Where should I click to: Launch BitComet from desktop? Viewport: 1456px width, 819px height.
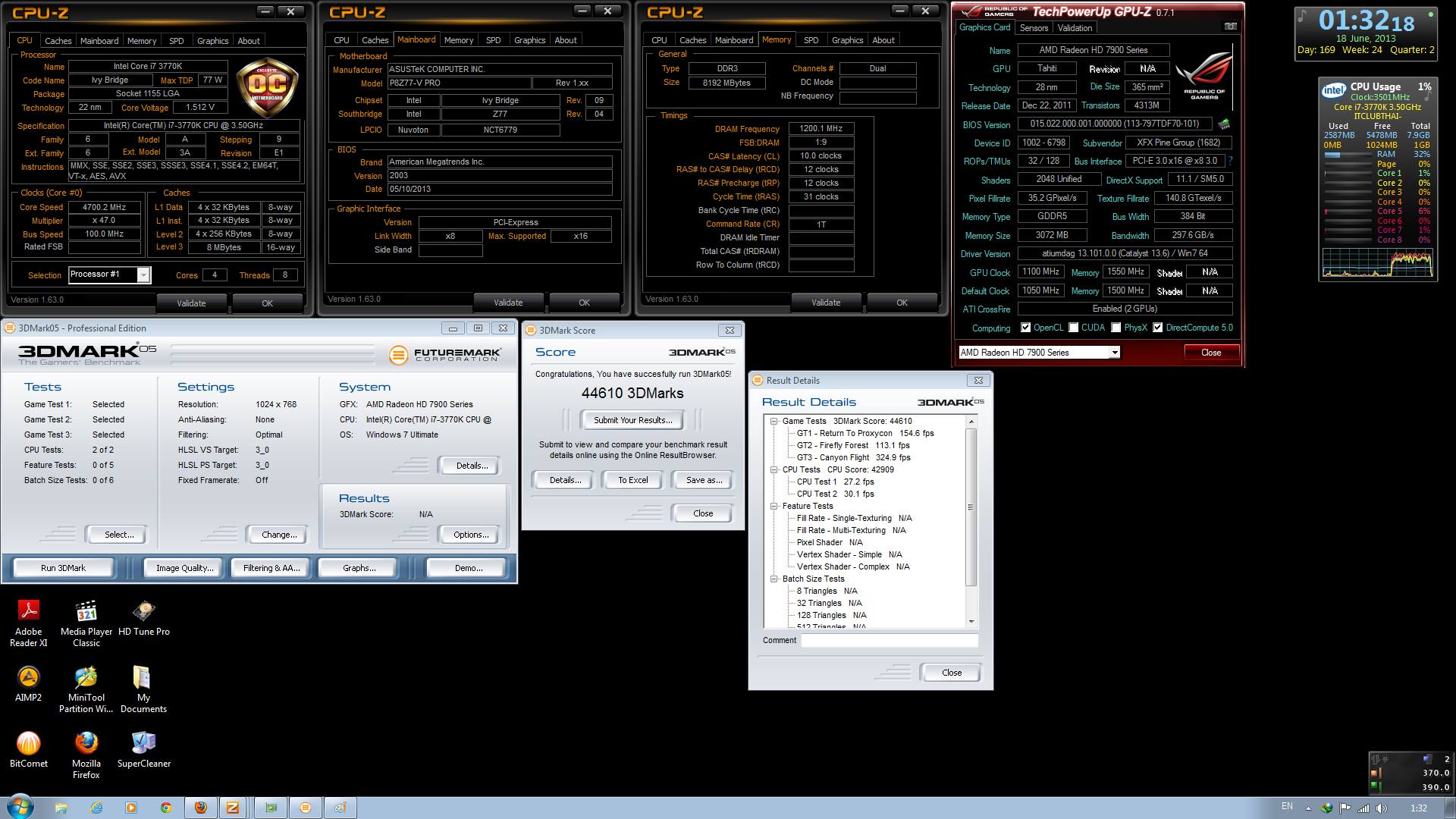click(x=28, y=743)
